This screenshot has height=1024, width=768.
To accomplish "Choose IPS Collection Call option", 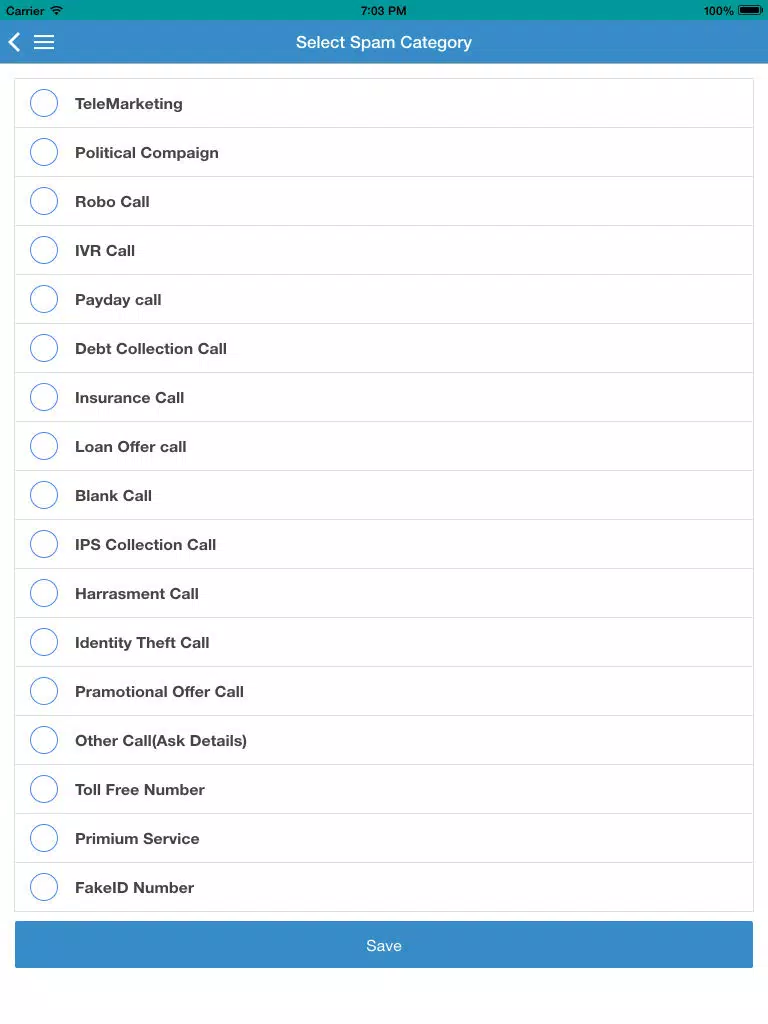I will pos(384,544).
